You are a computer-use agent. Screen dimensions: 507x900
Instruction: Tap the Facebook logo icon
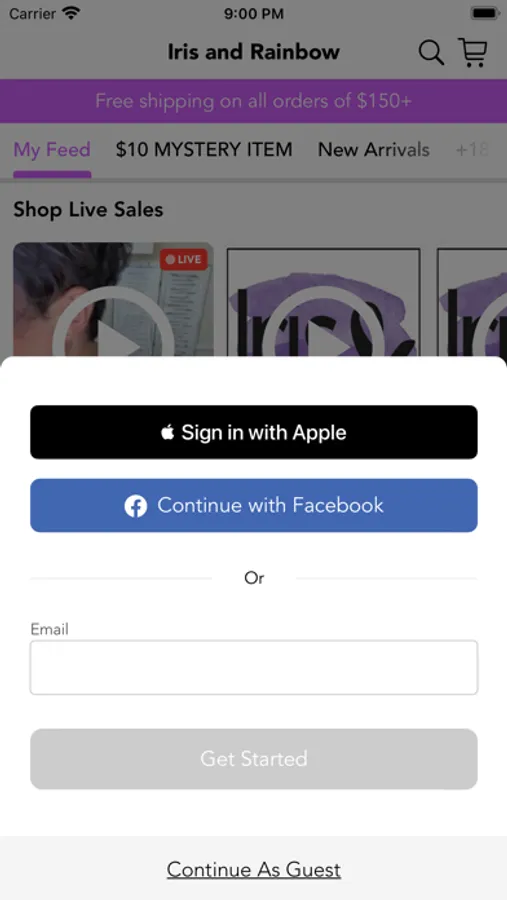tap(136, 506)
